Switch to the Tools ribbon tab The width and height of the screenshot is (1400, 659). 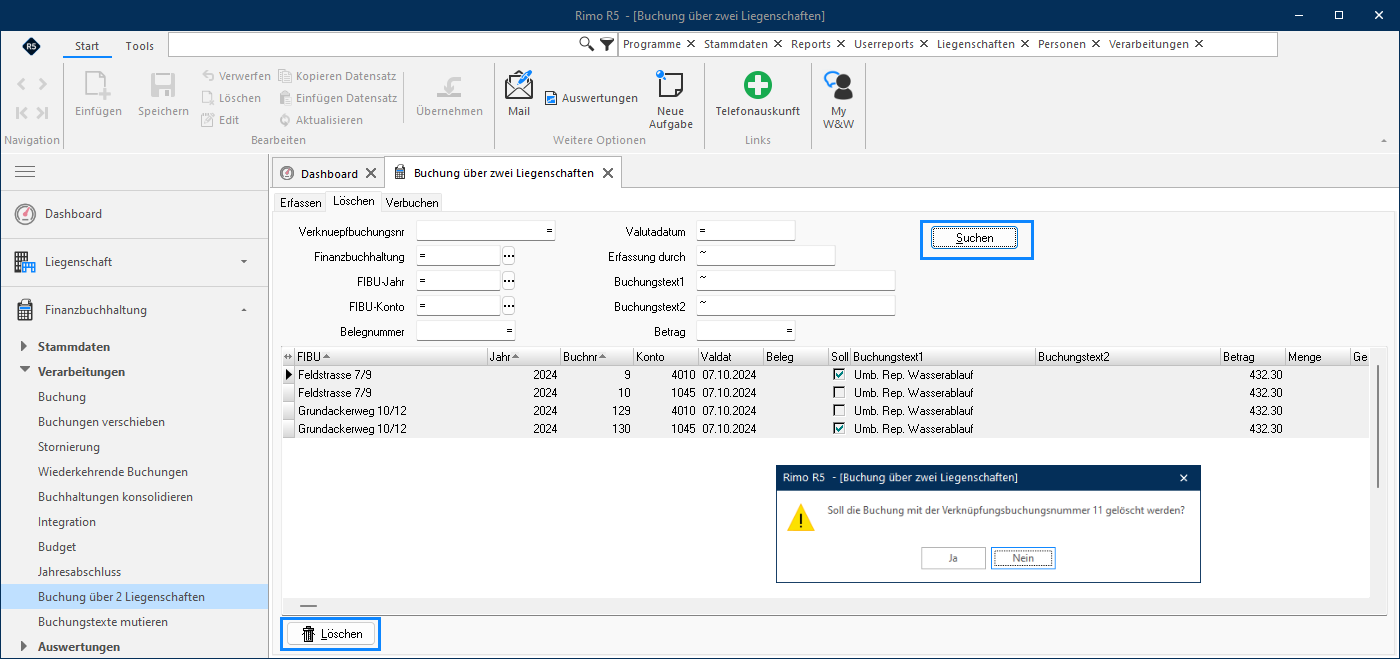click(x=140, y=46)
